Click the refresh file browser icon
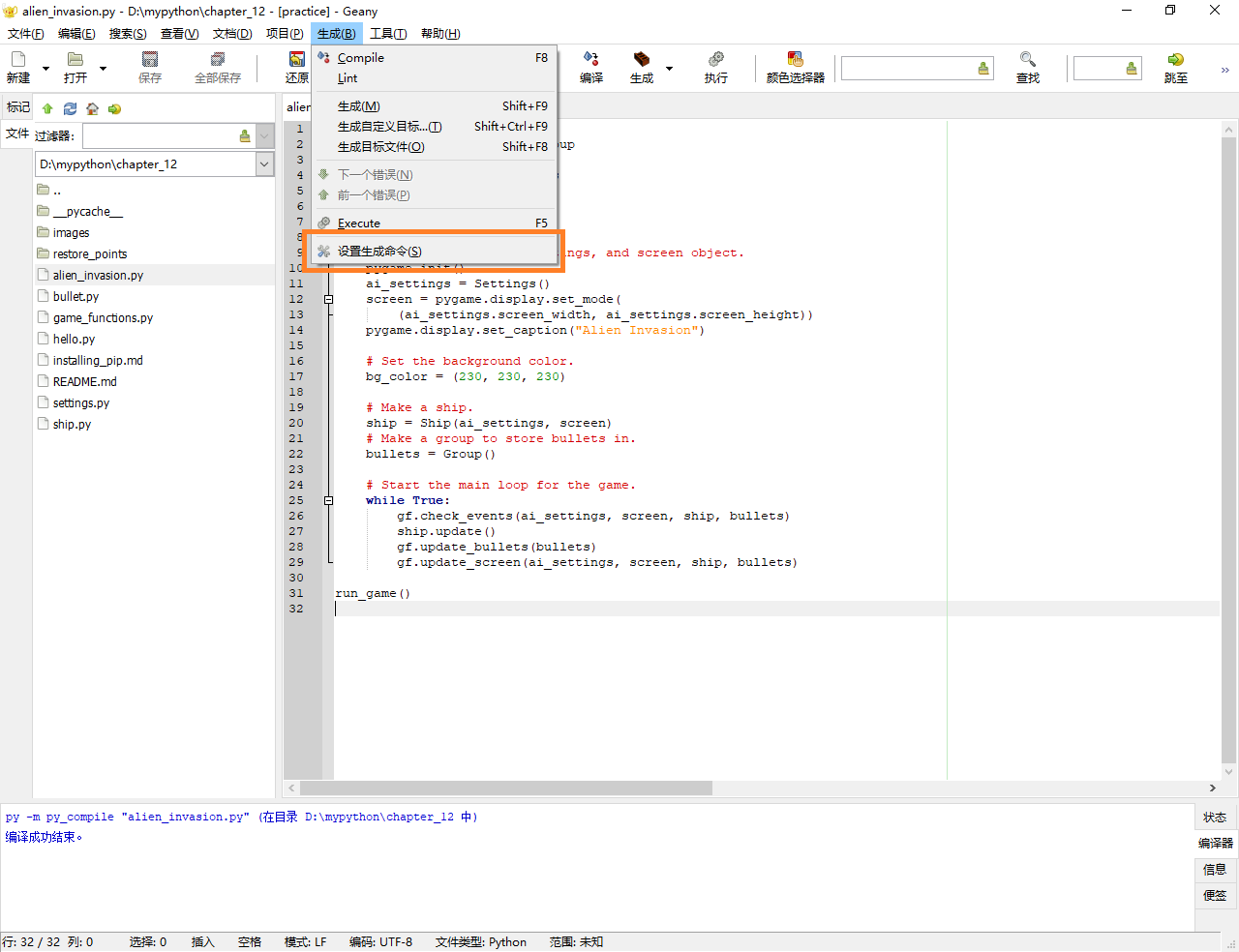Screen dimensions: 1239x952 click(x=70, y=108)
